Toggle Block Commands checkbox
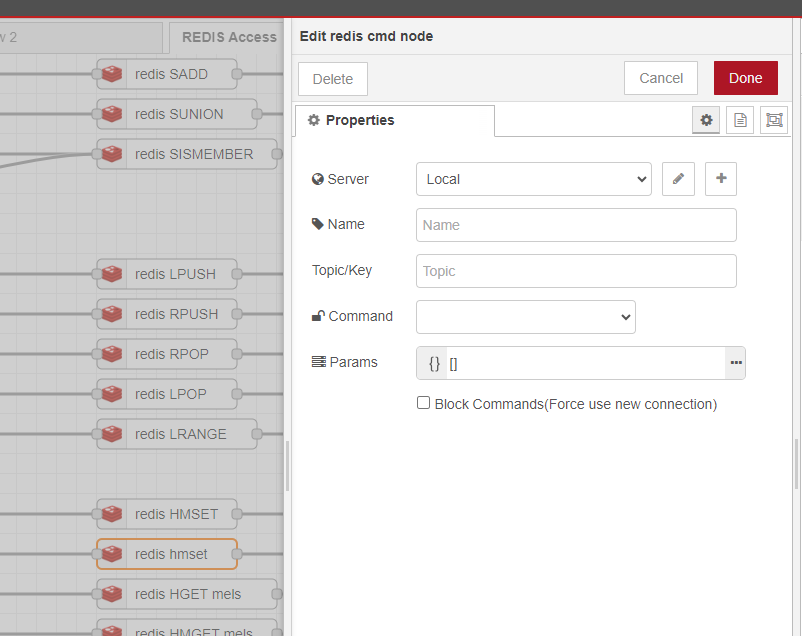Screen dimensions: 802x636 coord(423,403)
